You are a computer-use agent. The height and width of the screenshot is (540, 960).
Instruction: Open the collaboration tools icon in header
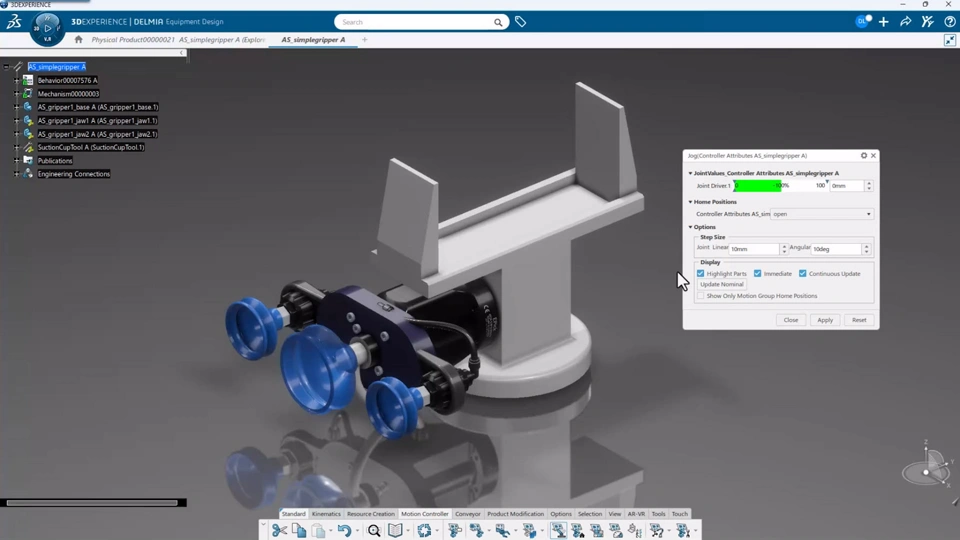click(928, 22)
